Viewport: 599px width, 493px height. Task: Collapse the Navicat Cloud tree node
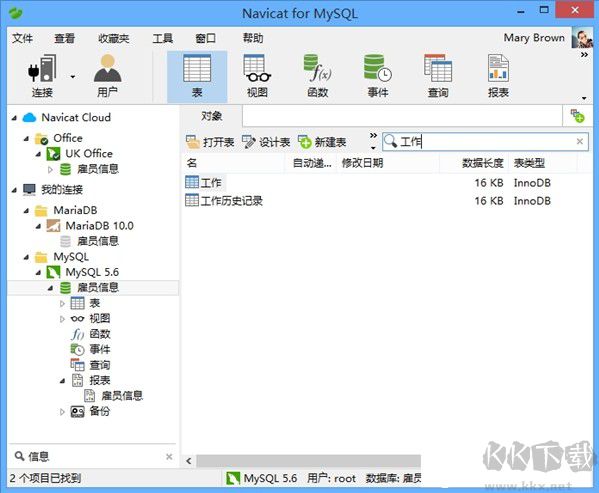[14, 118]
